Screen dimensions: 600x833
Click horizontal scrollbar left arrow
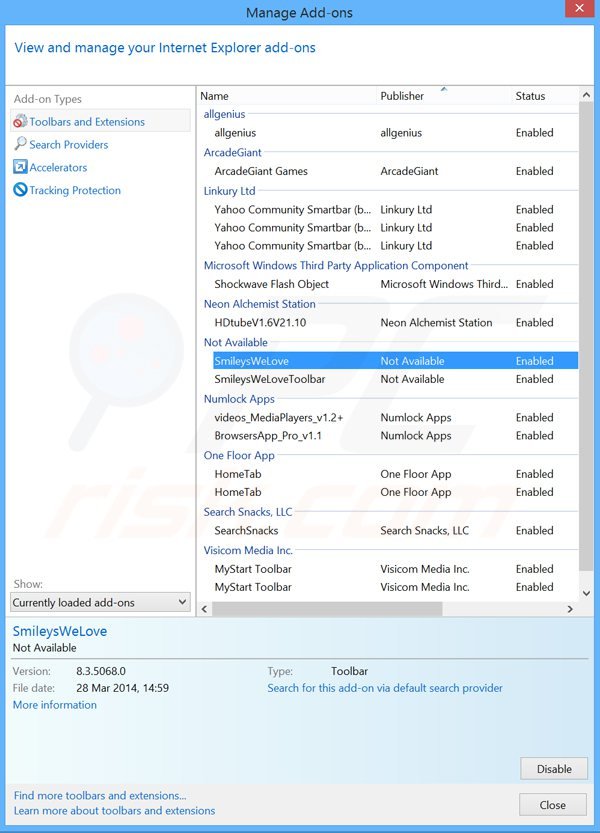click(204, 609)
